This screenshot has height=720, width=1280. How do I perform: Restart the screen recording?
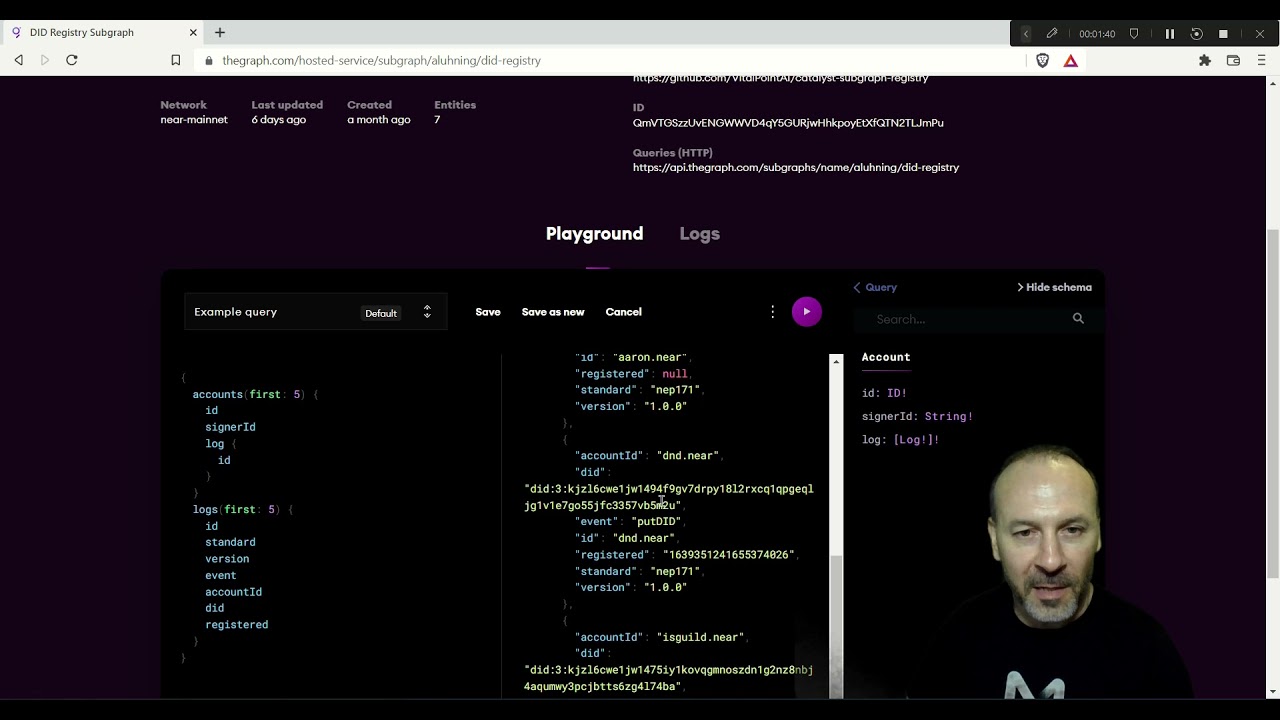coord(1196,34)
